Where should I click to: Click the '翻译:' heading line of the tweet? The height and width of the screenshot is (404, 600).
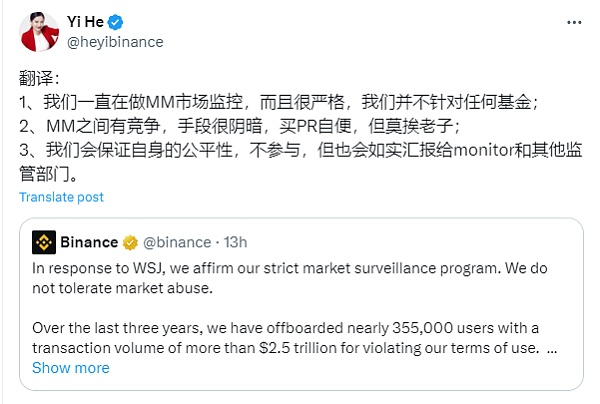click(x=42, y=78)
